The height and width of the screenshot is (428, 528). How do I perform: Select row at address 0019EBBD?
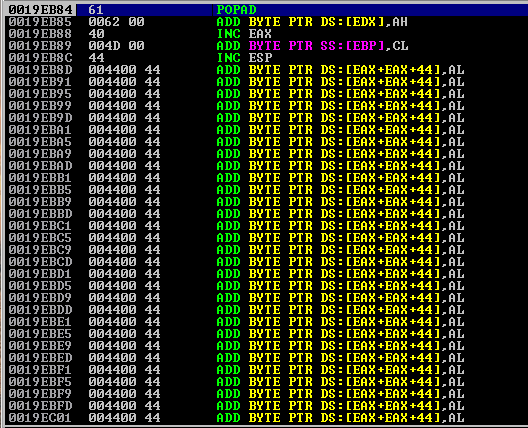266,214
